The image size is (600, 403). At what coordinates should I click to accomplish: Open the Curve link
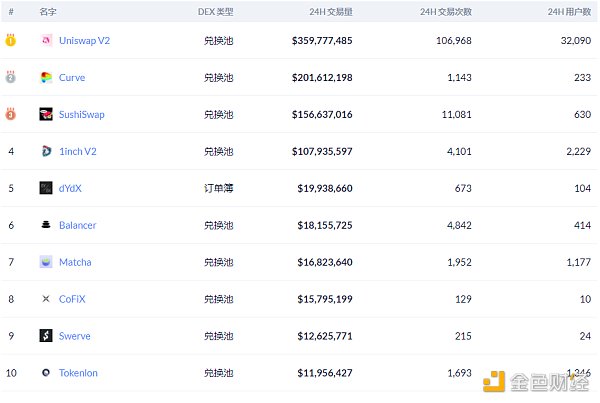coord(72,78)
